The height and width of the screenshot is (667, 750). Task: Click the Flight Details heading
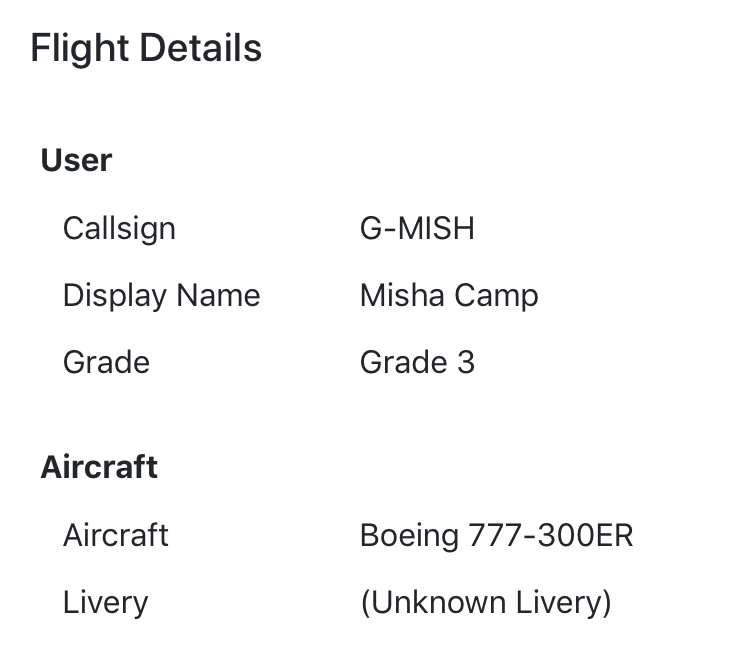pos(146,48)
